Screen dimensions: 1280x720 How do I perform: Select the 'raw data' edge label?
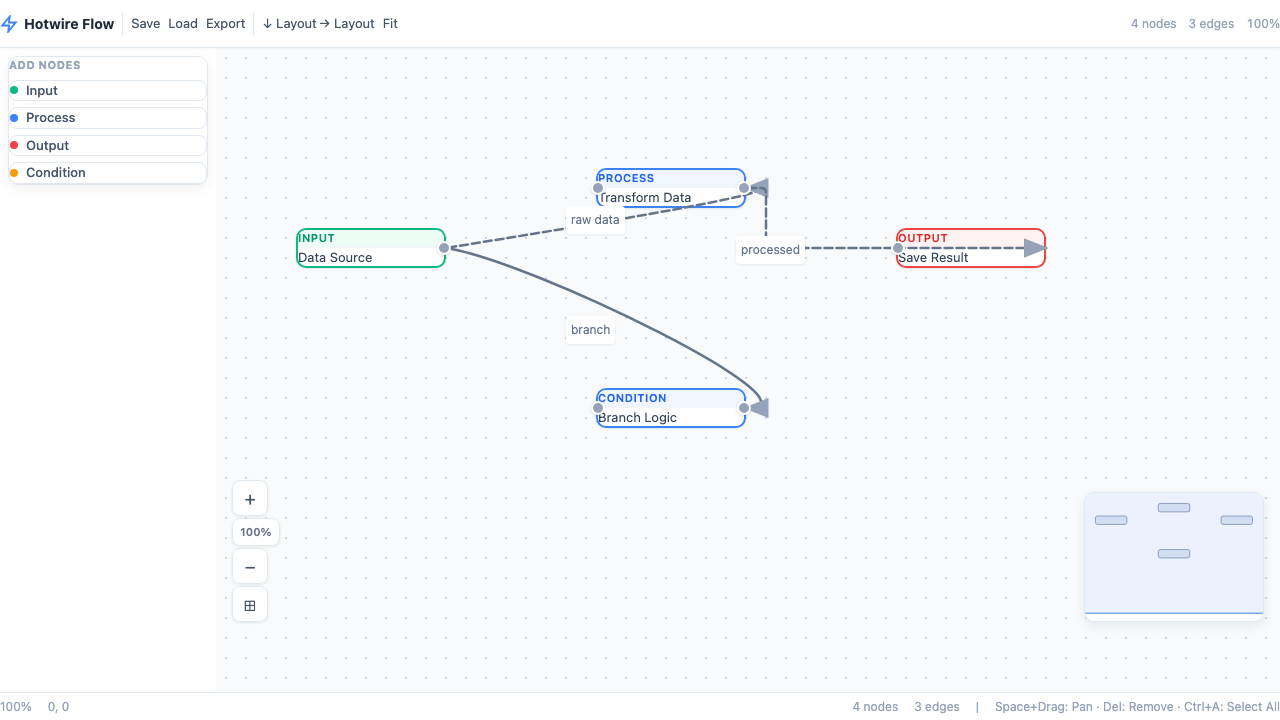tap(595, 220)
